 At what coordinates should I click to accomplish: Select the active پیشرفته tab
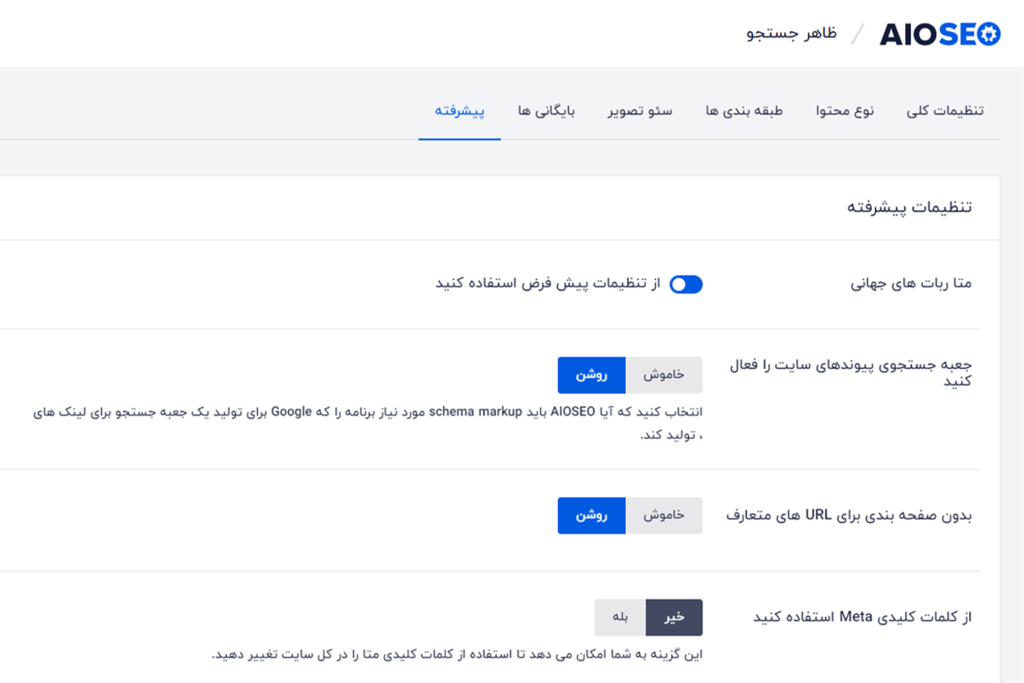pyautogui.click(x=459, y=110)
